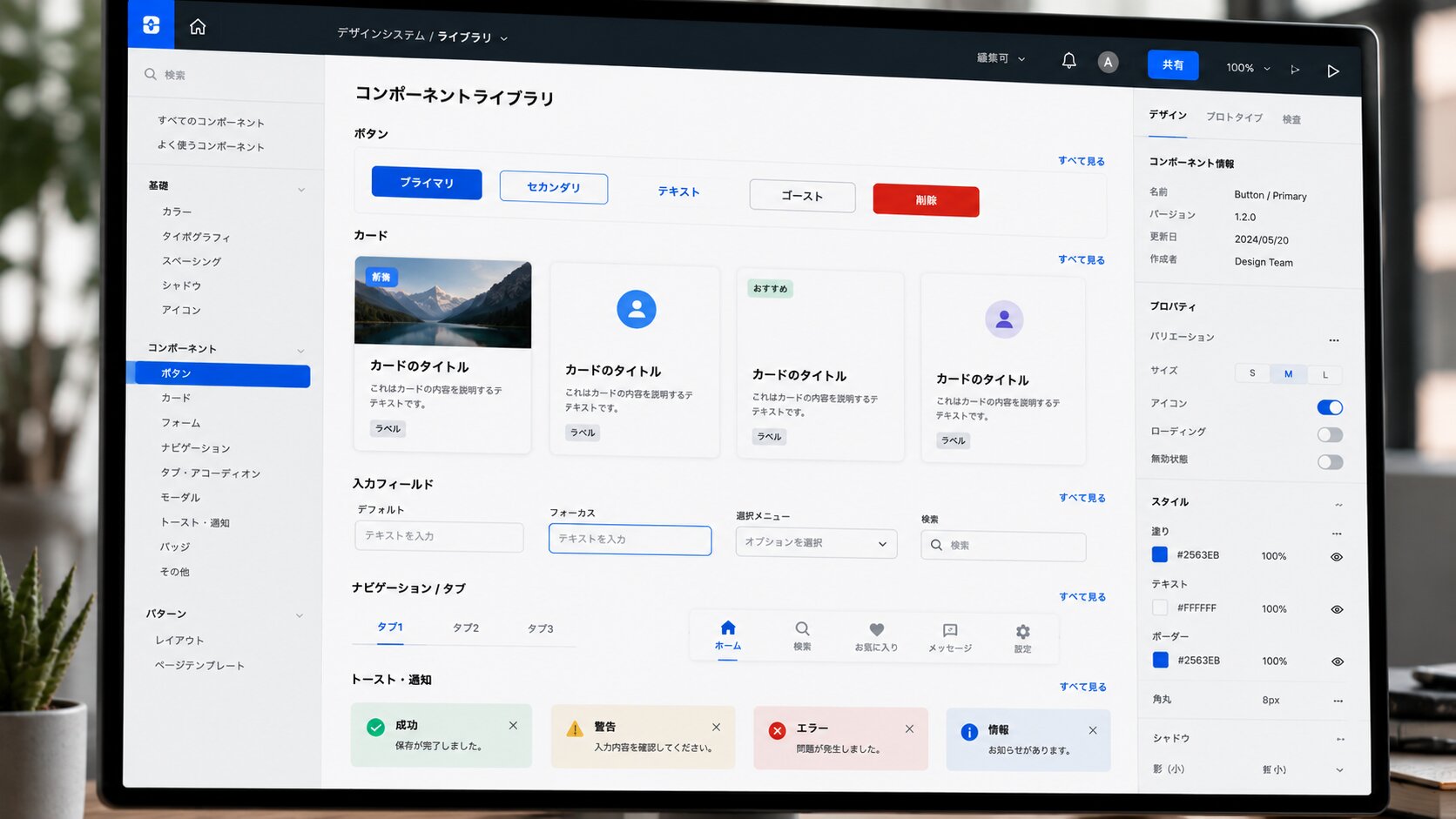This screenshot has width=1456, height=819.
Task: Click the small outlined play icon
Action: [1295, 70]
